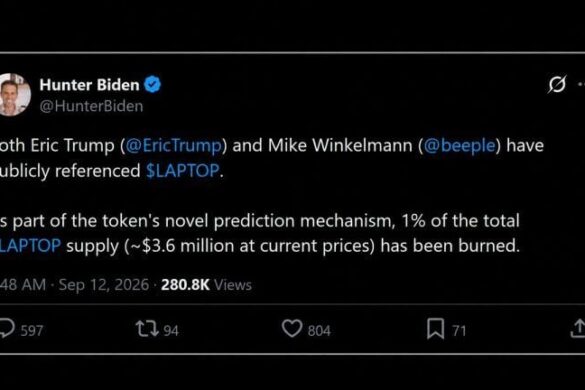Screen dimensions: 585x390
Task: Open the @HunterBiden handle link
Action: (x=91, y=106)
